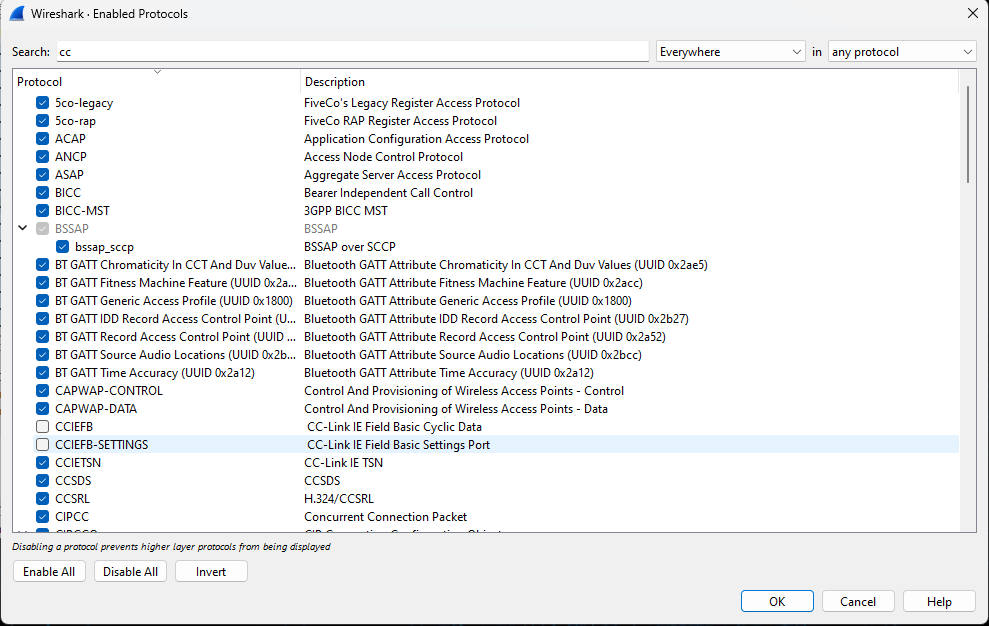The height and width of the screenshot is (626, 989).
Task: Open Help for Enabled Protocols
Action: pyautogui.click(x=939, y=601)
